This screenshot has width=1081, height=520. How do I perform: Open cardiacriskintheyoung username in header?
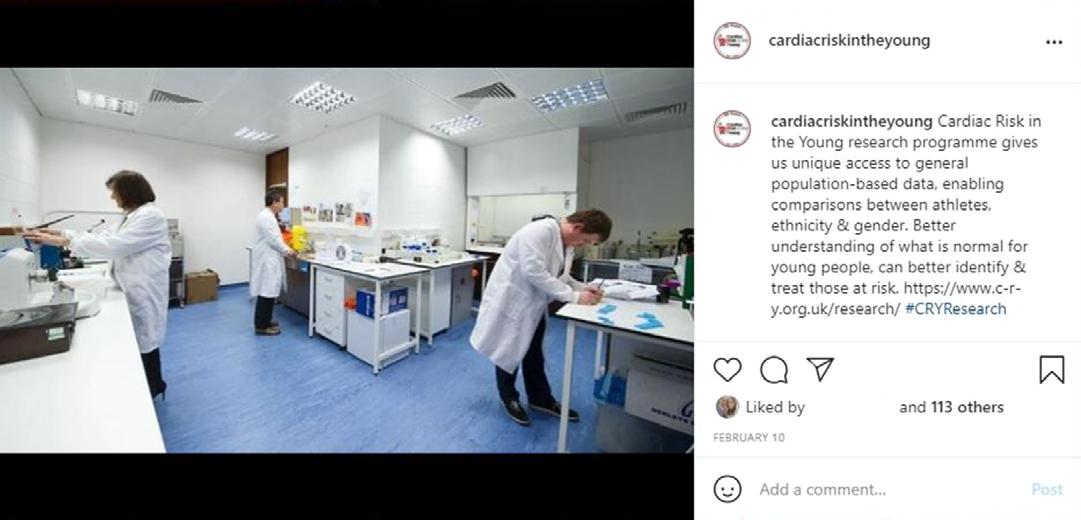click(849, 41)
